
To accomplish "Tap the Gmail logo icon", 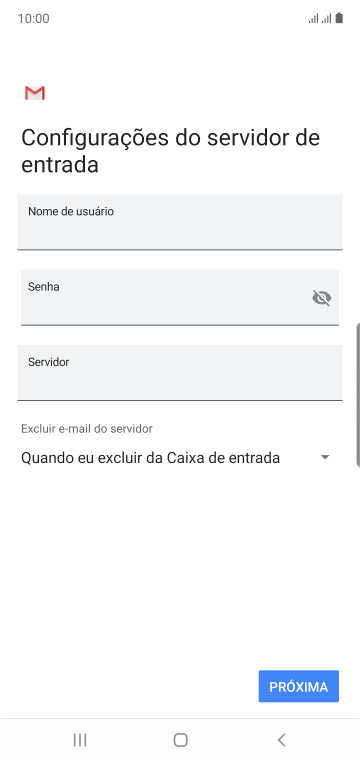I will [x=35, y=93].
